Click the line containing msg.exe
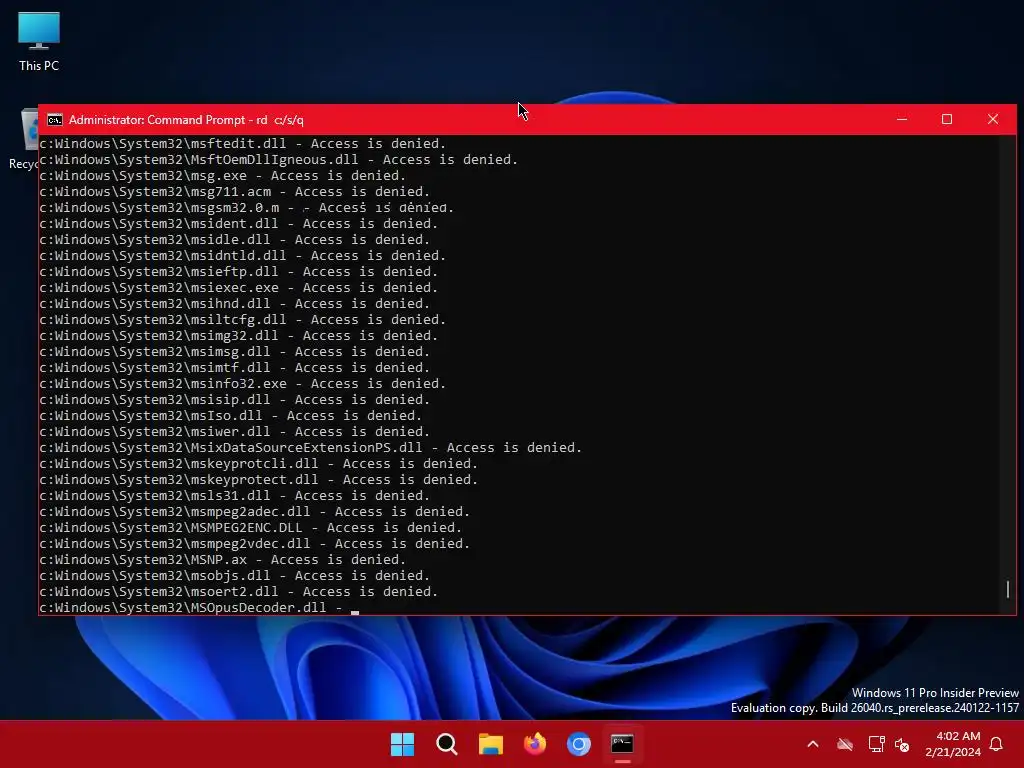1024x768 pixels. 223,176
